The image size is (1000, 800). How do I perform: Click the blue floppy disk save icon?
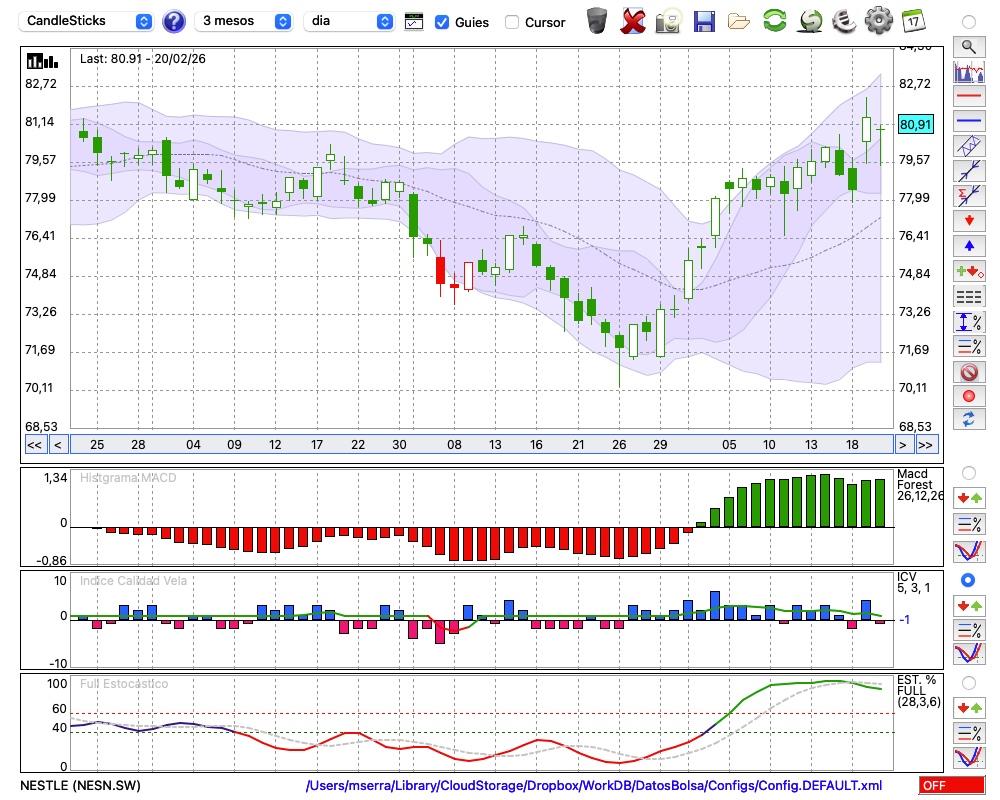point(704,21)
